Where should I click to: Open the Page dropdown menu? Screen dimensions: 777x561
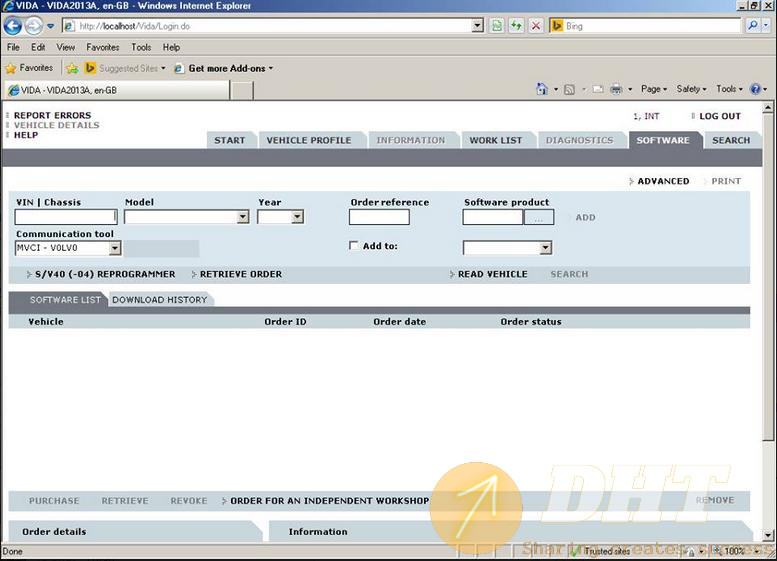click(654, 89)
